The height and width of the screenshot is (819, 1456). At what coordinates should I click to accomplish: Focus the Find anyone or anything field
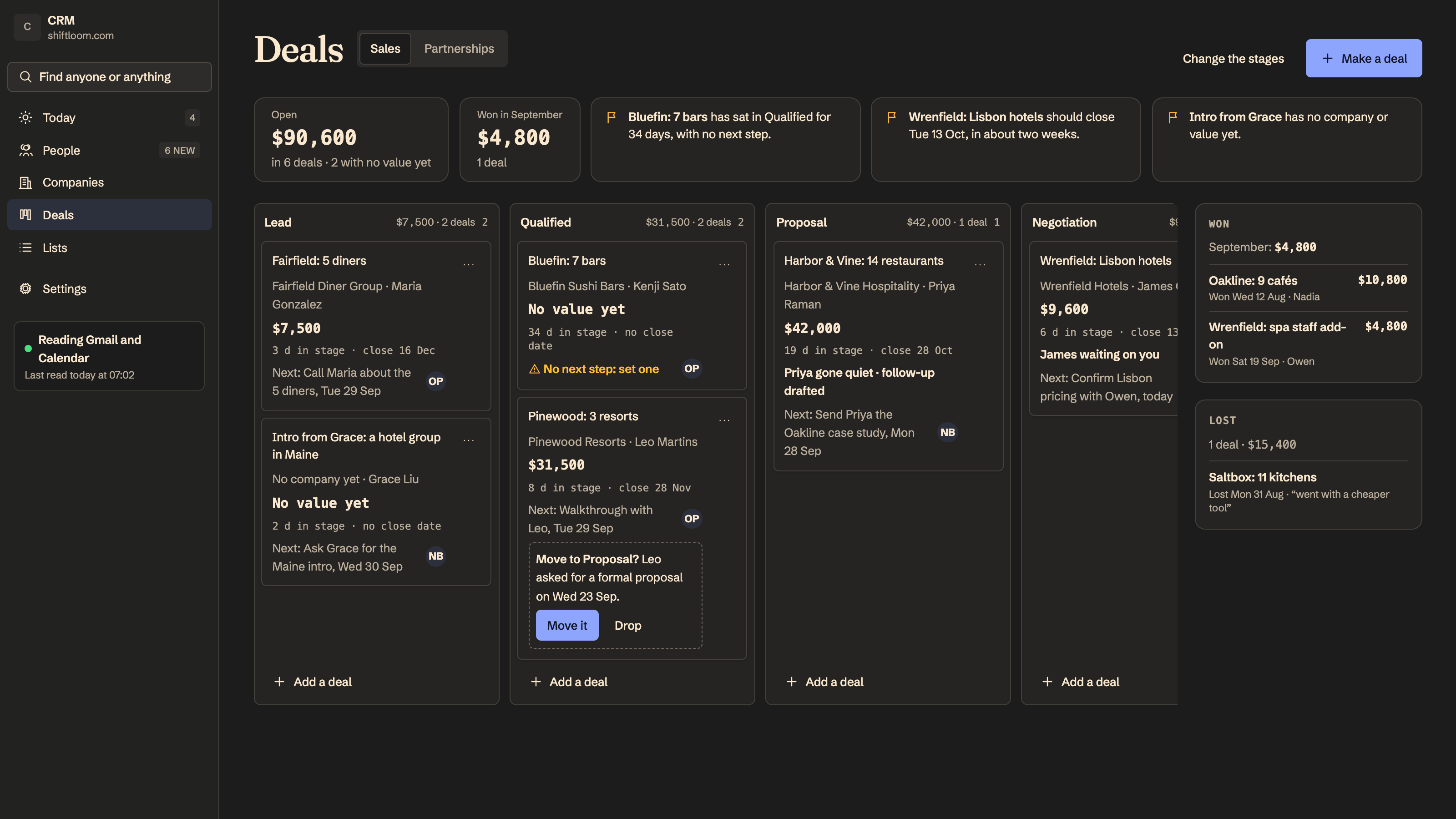tap(109, 77)
